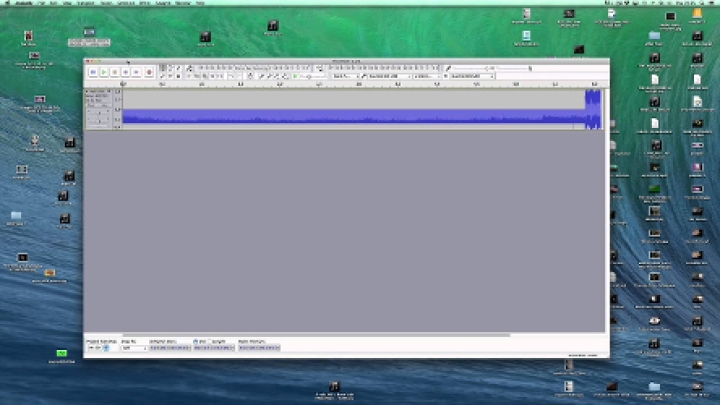Screen dimensions: 720x405
Task: Open the Edit menu
Action: tap(53, 3)
